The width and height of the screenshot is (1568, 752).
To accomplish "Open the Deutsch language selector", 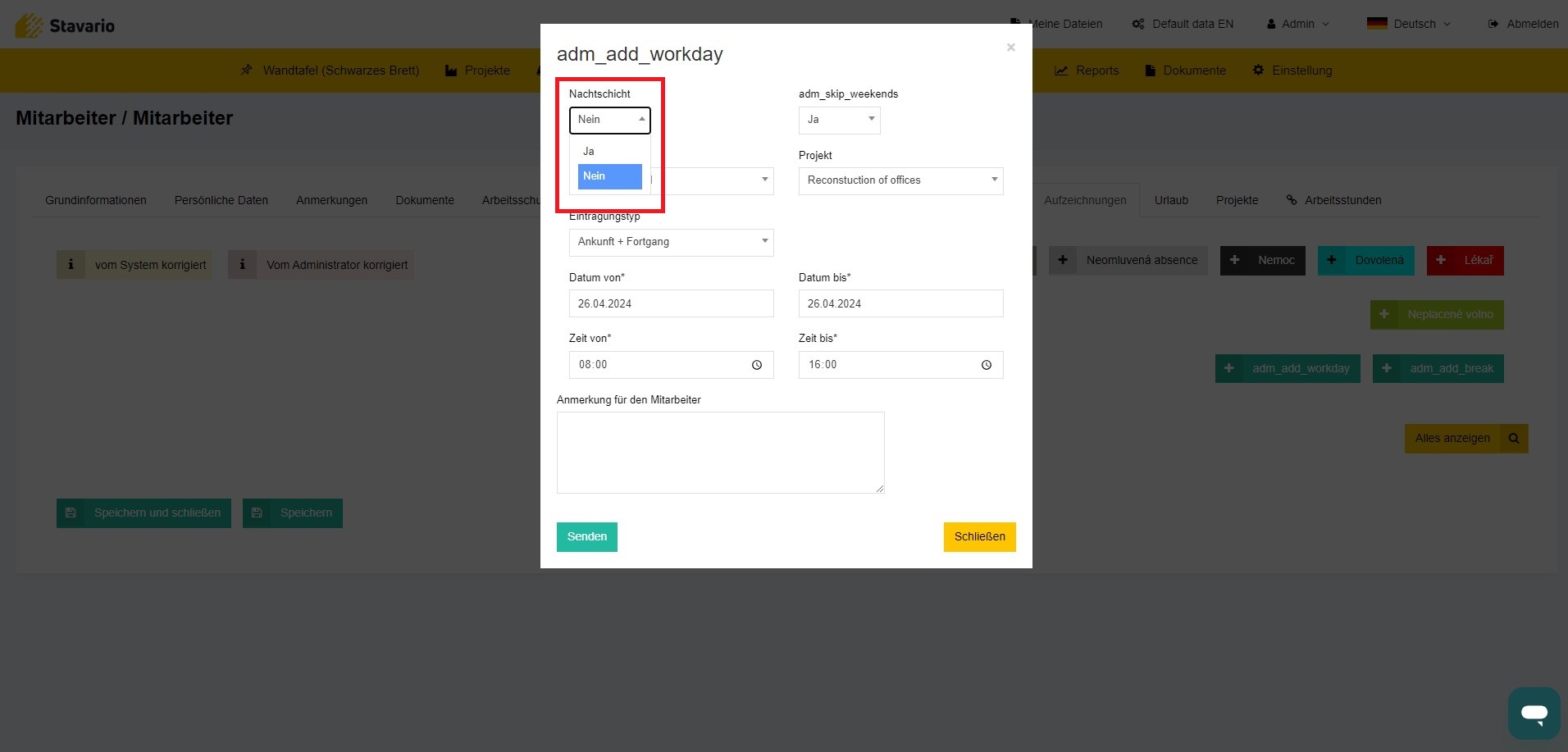I will tap(1408, 24).
